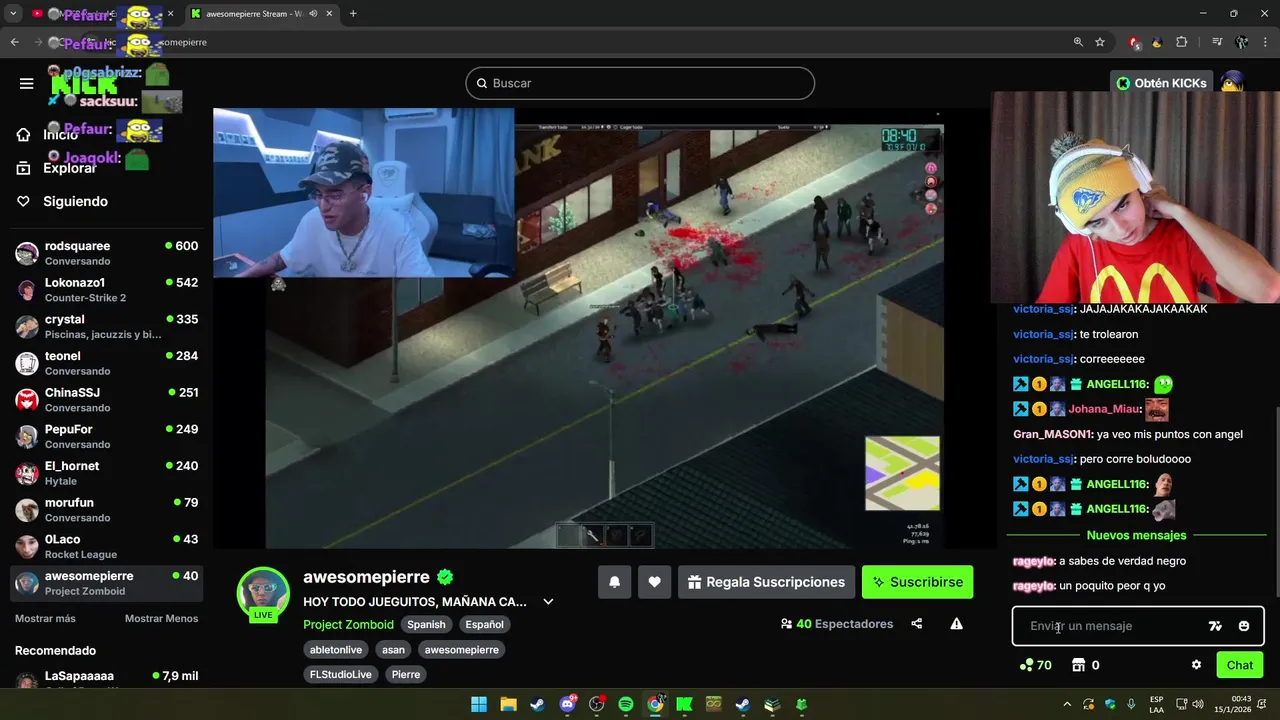Open El_hornet channel in sidebar
1280x720 pixels.
coord(106,473)
